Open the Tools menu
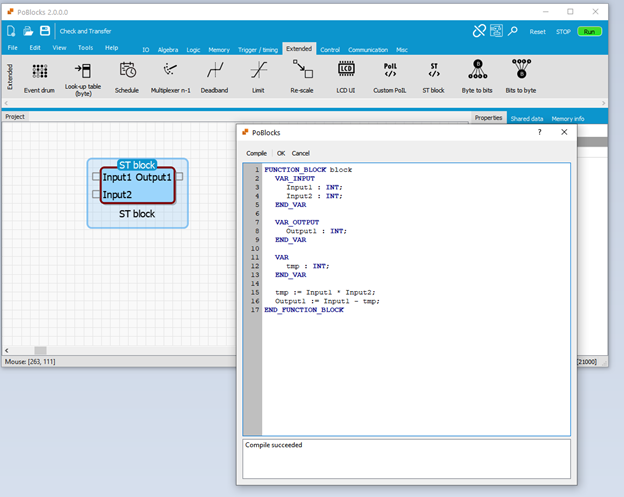Screen dimensions: 624x497 point(86,48)
